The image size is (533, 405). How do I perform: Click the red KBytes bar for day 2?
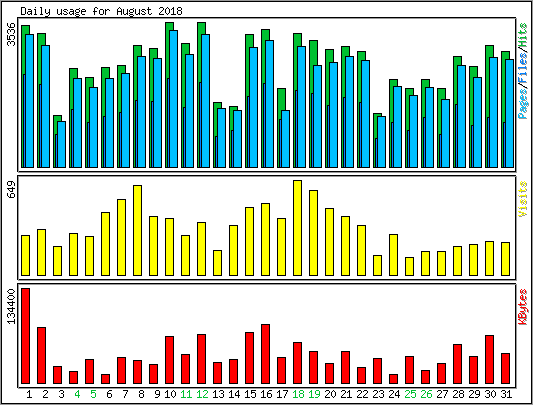click(41, 356)
